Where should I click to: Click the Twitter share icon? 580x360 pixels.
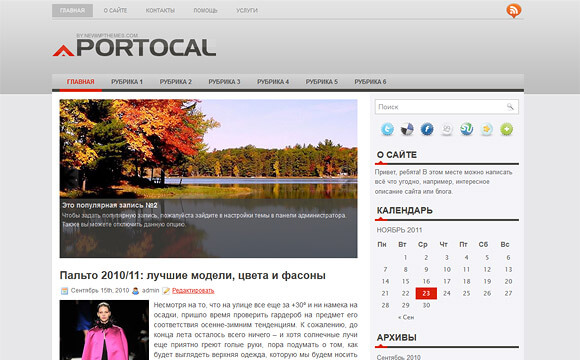(x=387, y=129)
